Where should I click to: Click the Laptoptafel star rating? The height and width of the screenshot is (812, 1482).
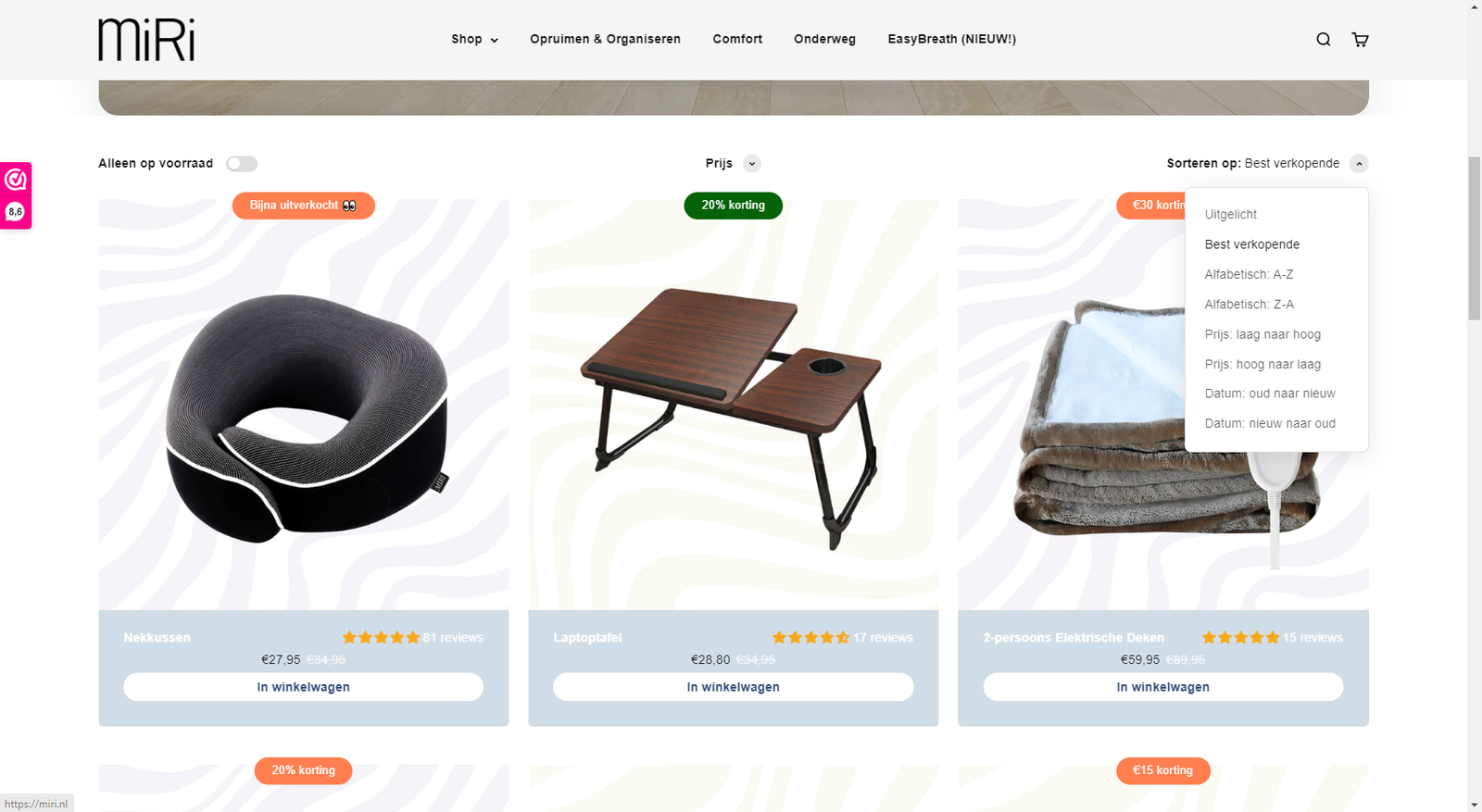pyautogui.click(x=810, y=638)
